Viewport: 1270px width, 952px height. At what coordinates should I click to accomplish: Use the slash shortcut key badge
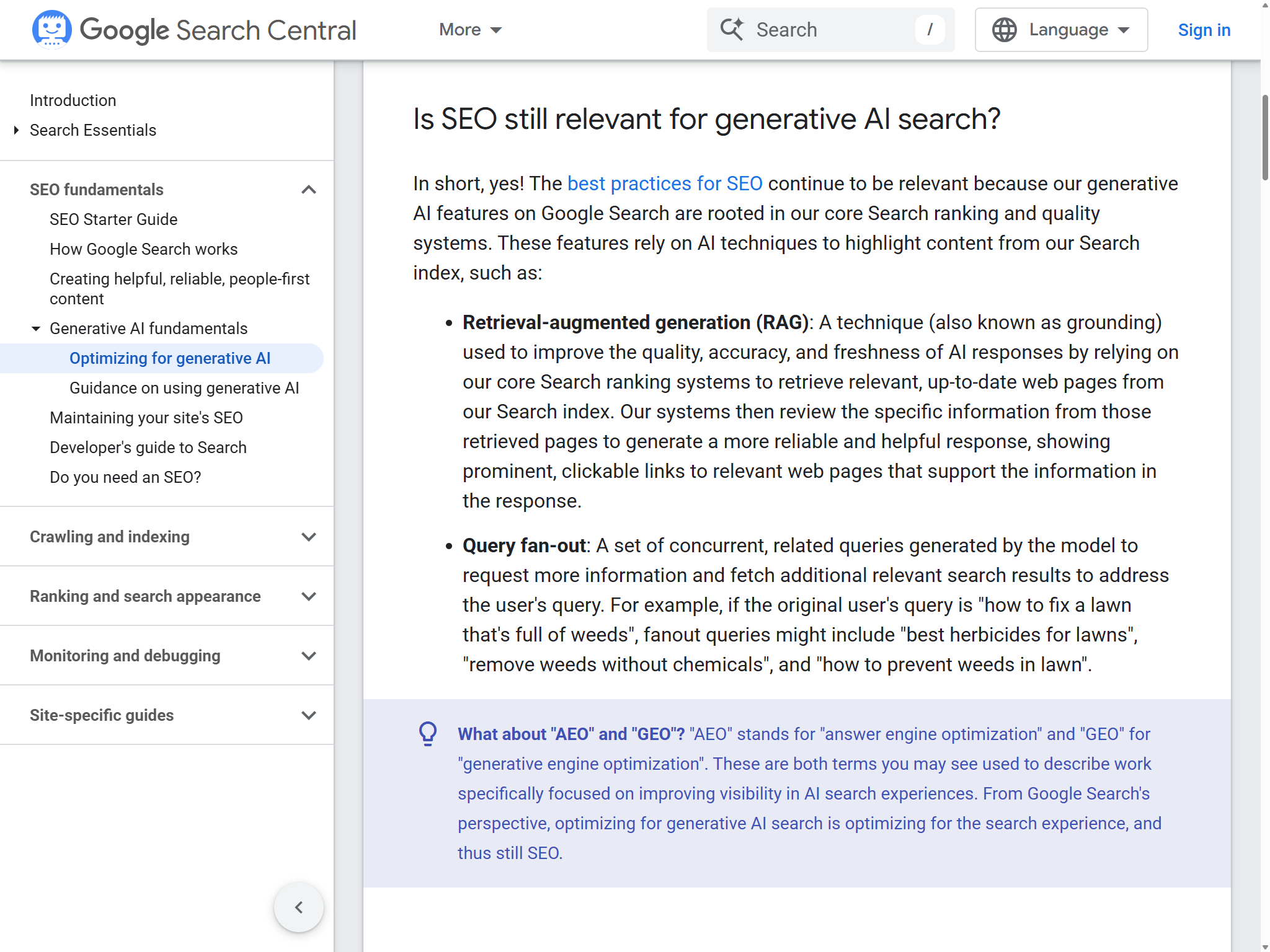[x=930, y=30]
